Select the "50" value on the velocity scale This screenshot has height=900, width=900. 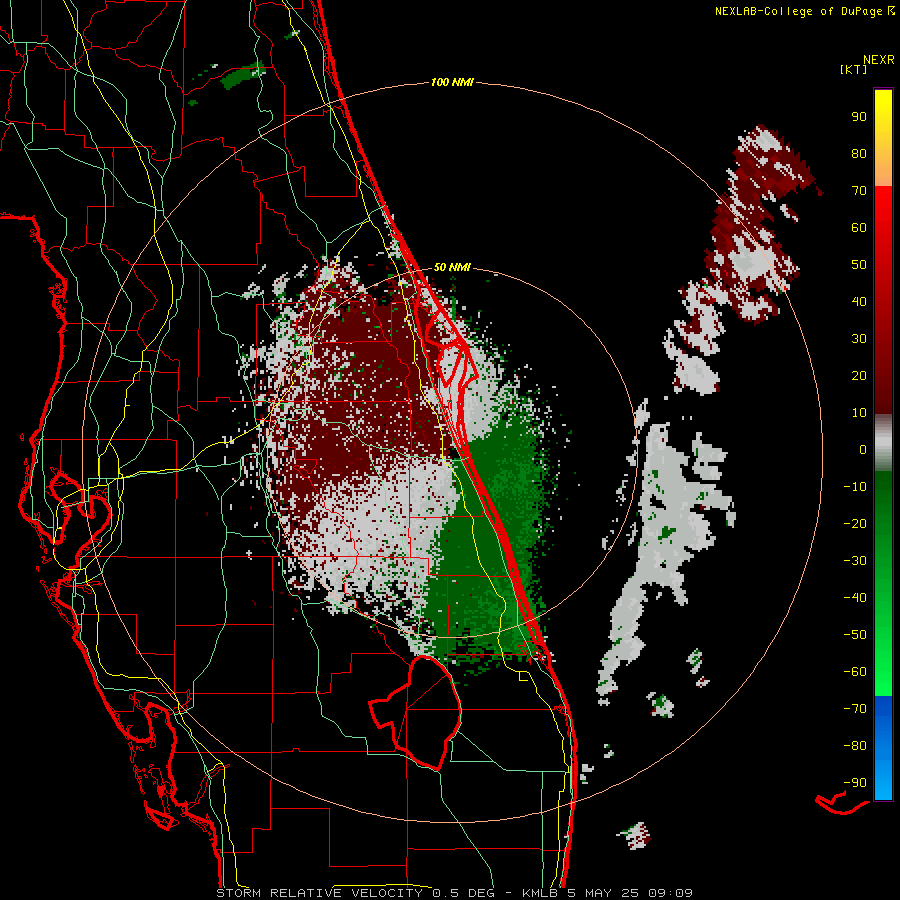coord(859,265)
